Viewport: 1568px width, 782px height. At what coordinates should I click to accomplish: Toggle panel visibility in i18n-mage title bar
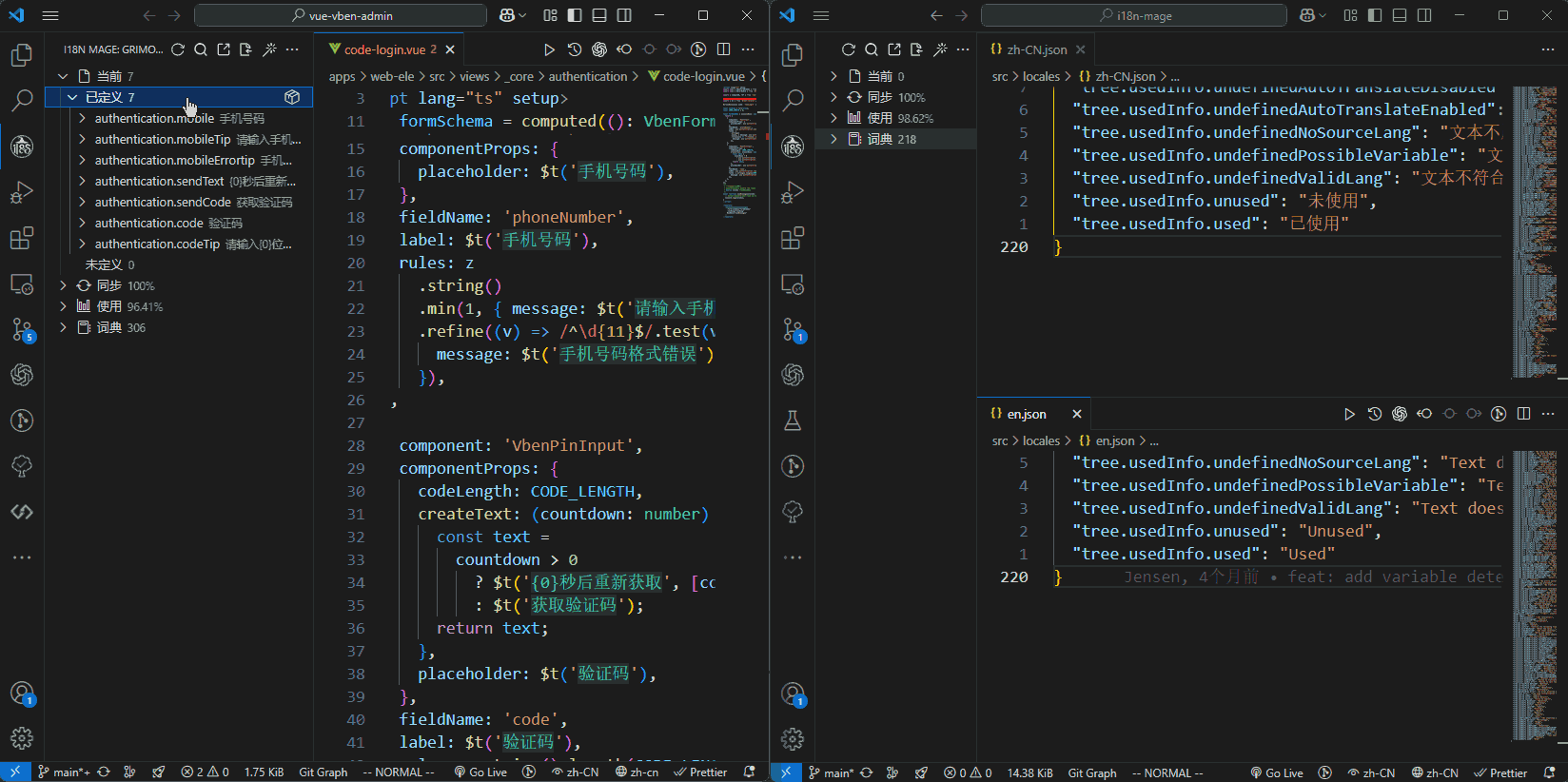click(x=1400, y=15)
